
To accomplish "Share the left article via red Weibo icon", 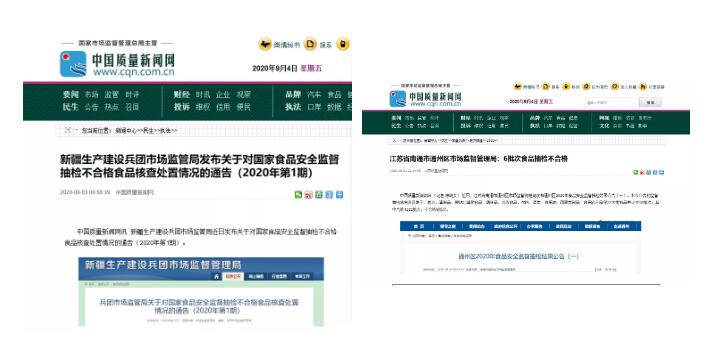I will pyautogui.click(x=309, y=195).
